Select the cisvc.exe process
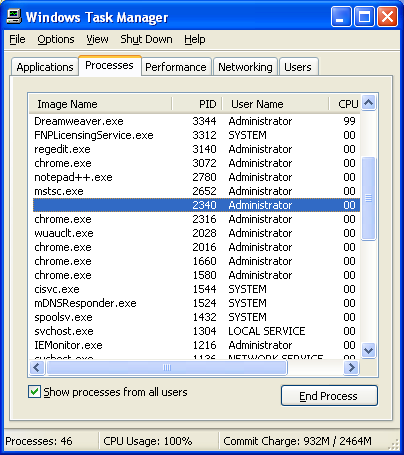This screenshot has width=404, height=455. [196, 289]
